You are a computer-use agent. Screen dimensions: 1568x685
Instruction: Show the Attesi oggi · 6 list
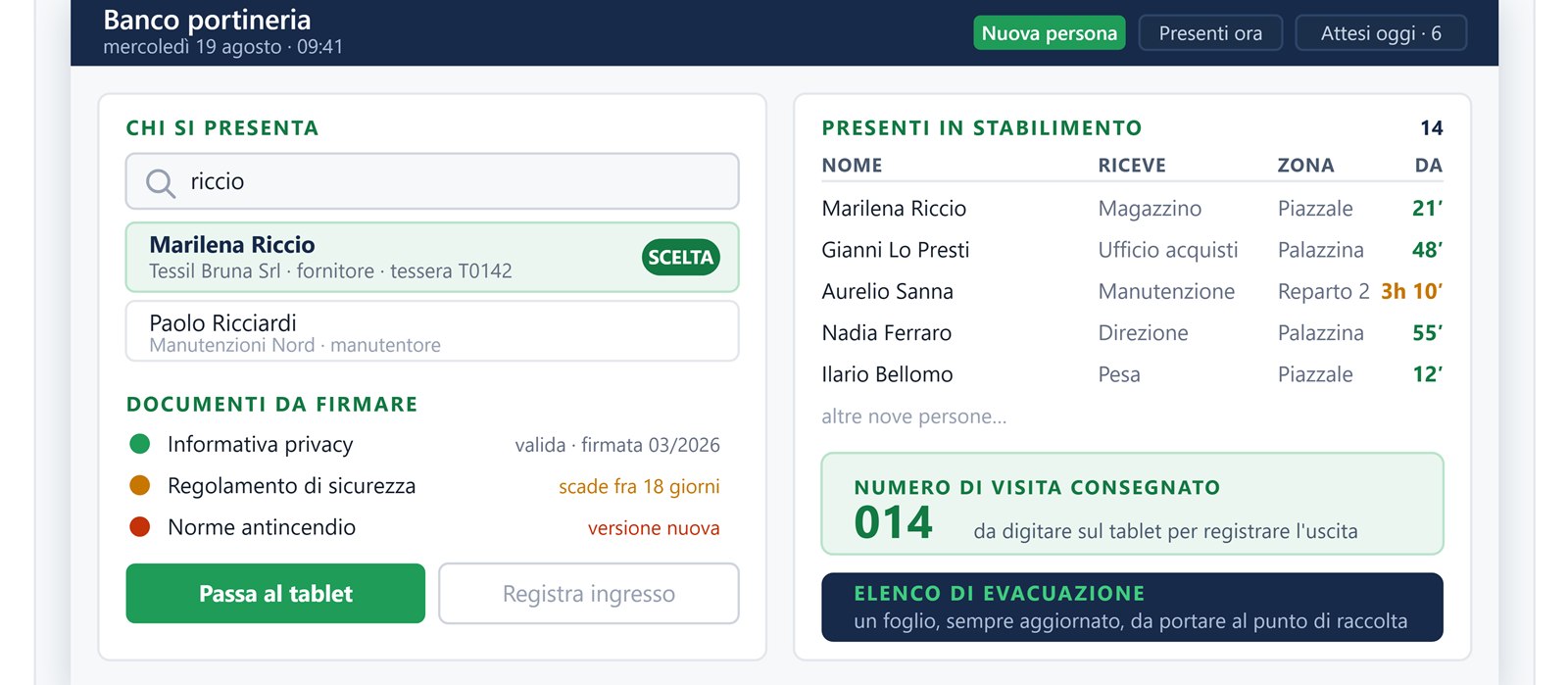[1381, 33]
